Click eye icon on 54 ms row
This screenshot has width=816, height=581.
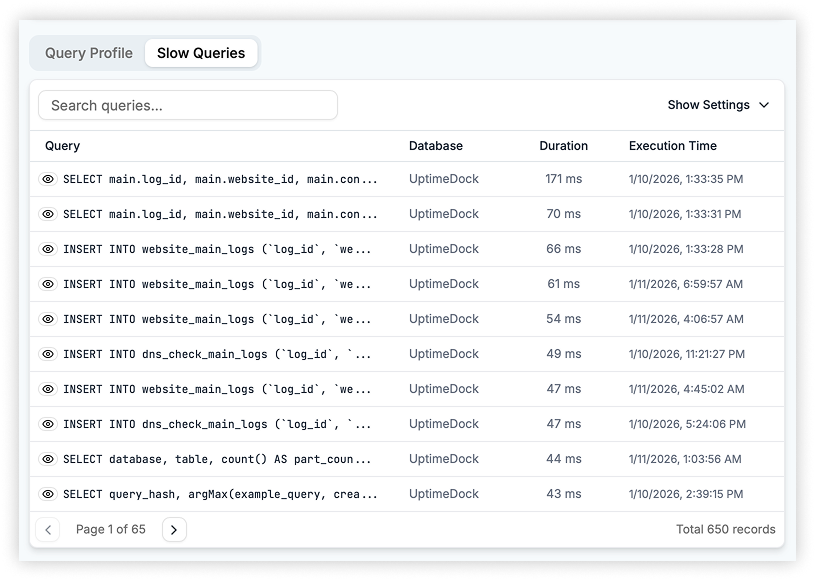pyautogui.click(x=47, y=319)
